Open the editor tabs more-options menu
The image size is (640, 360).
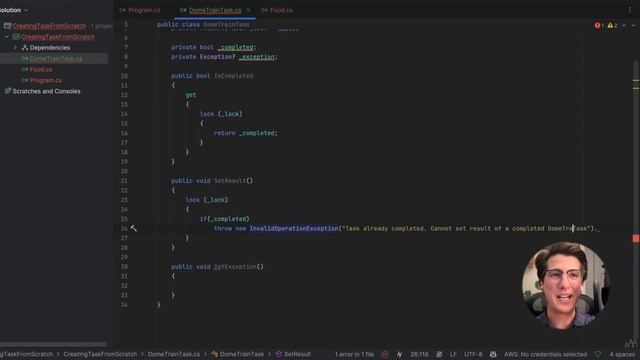[x=630, y=10]
